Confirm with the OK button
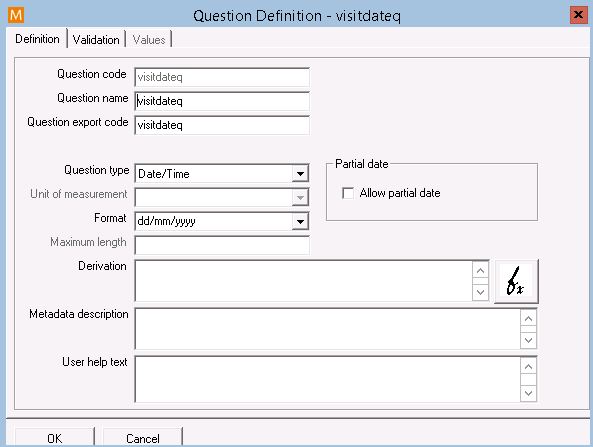Screen dimensions: 593x447 (54, 438)
